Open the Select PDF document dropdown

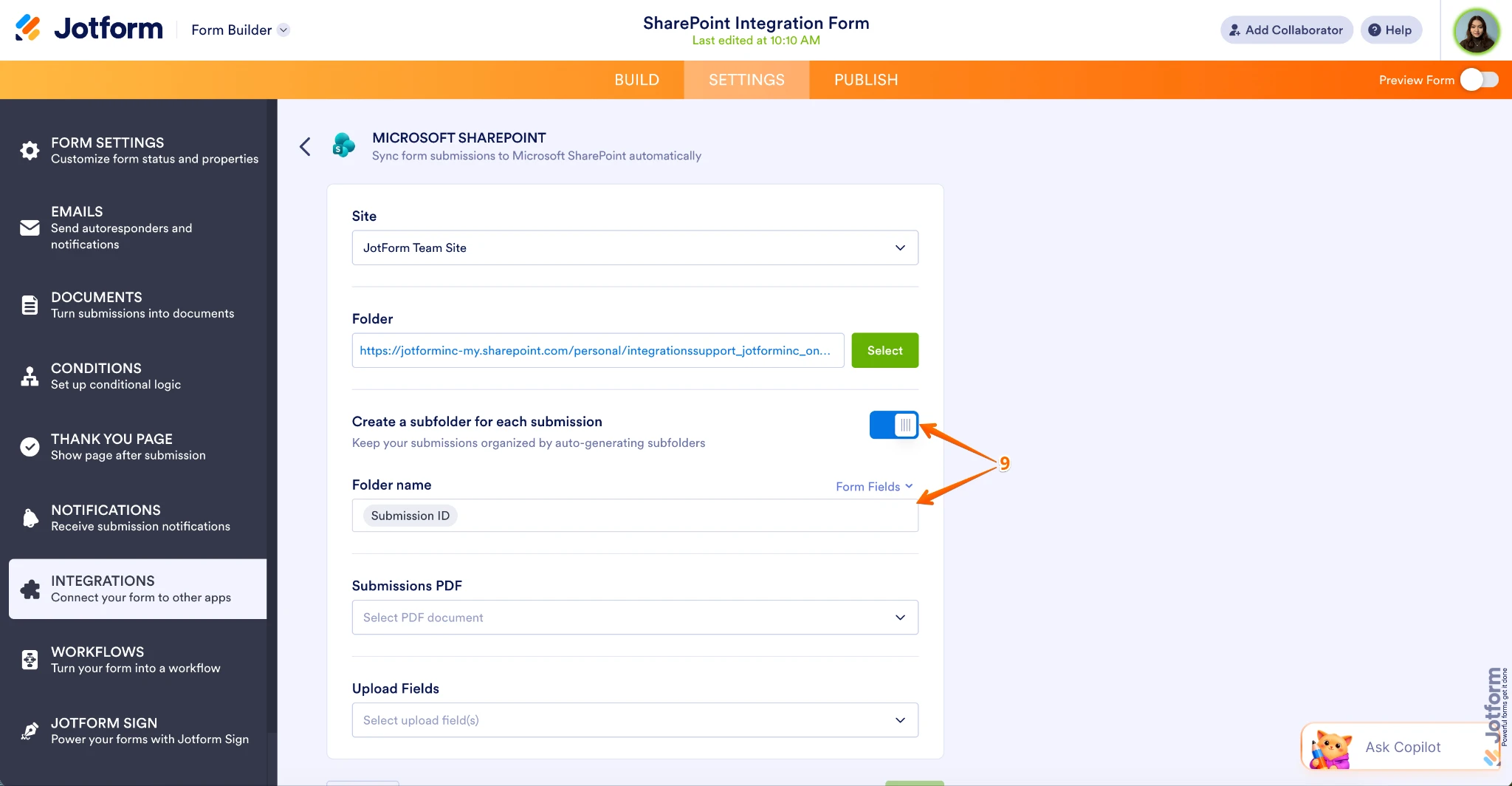(x=635, y=617)
